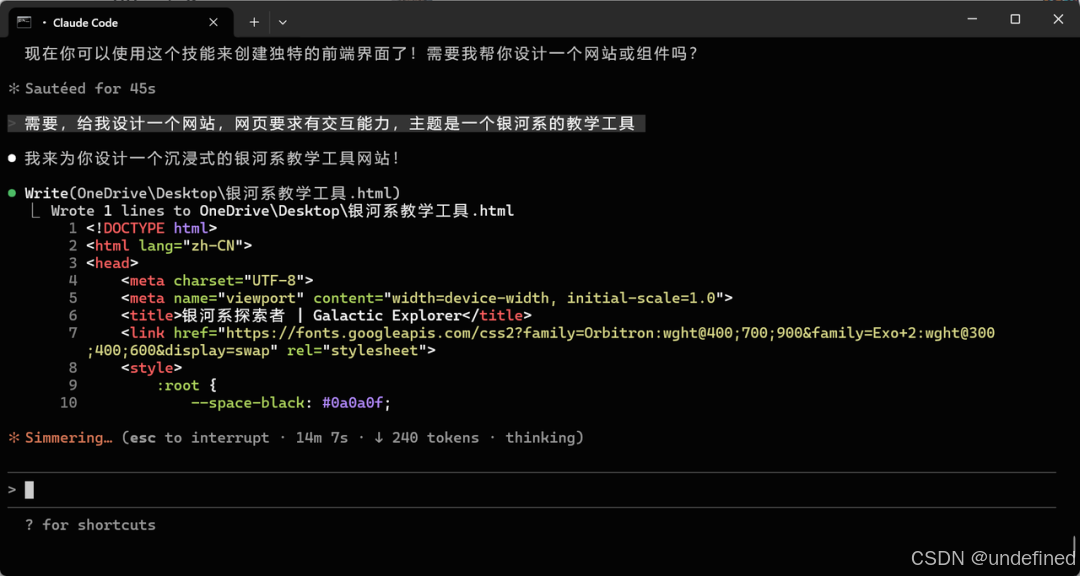Click the '14m 7s' elapsed time
The image size is (1080, 576).
click(x=322, y=438)
